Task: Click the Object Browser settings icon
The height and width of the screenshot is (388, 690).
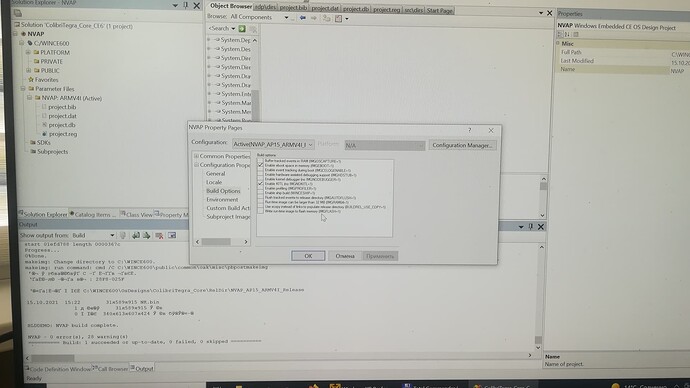Action: (x=338, y=18)
